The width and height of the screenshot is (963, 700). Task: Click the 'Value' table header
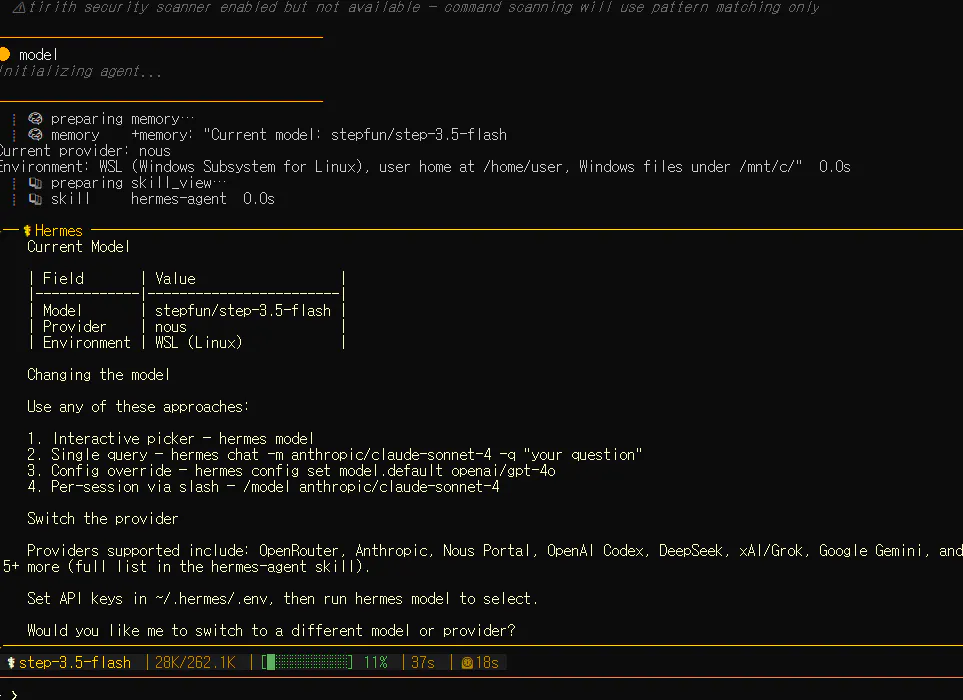click(175, 279)
